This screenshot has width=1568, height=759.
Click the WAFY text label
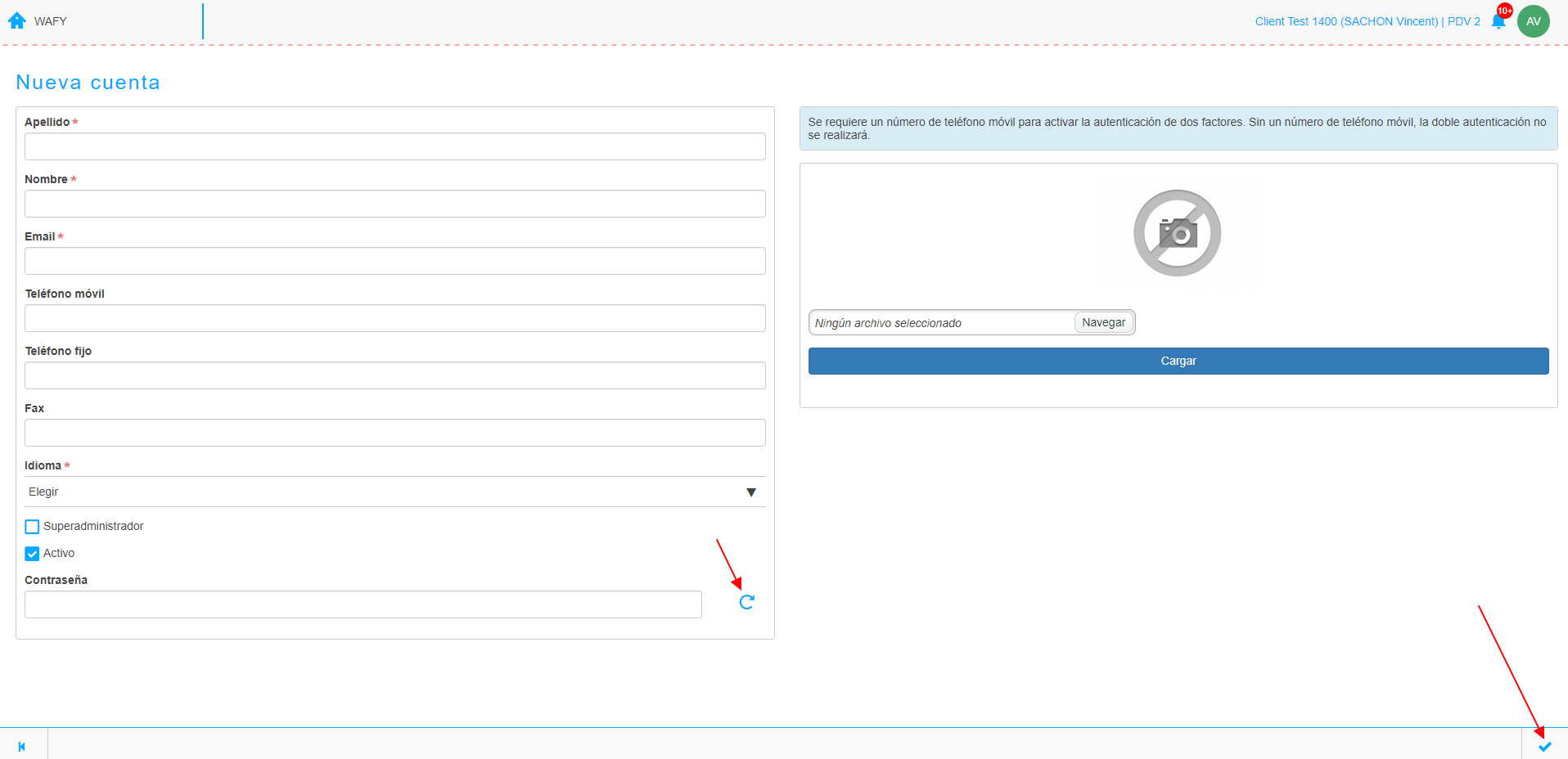click(51, 21)
